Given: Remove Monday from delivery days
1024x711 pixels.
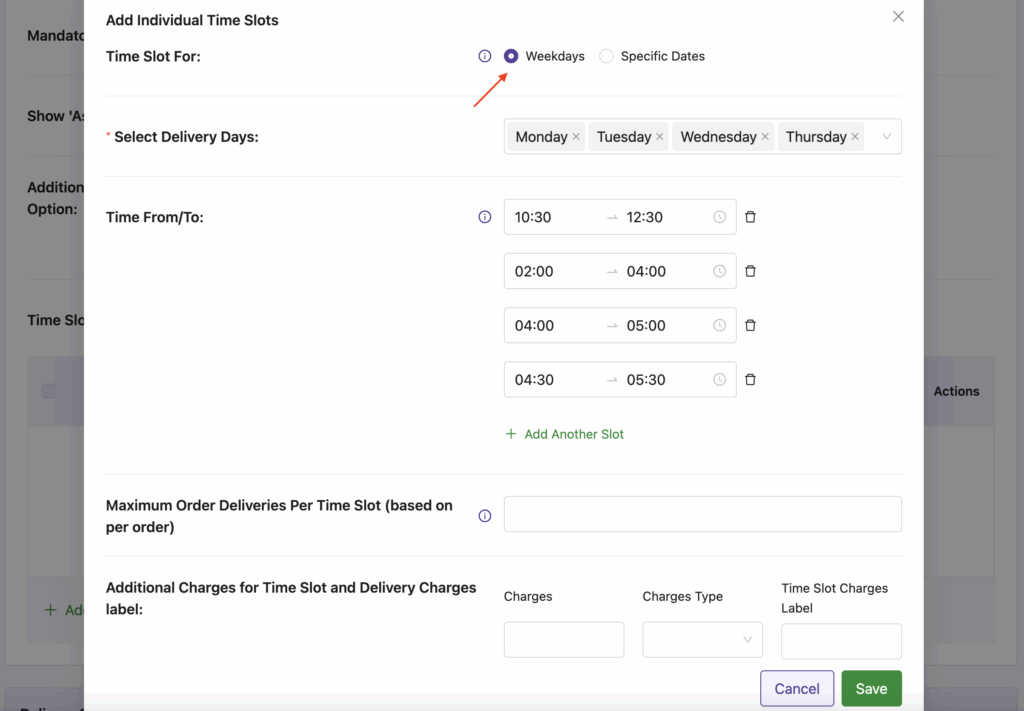Looking at the screenshot, I should click(x=576, y=136).
